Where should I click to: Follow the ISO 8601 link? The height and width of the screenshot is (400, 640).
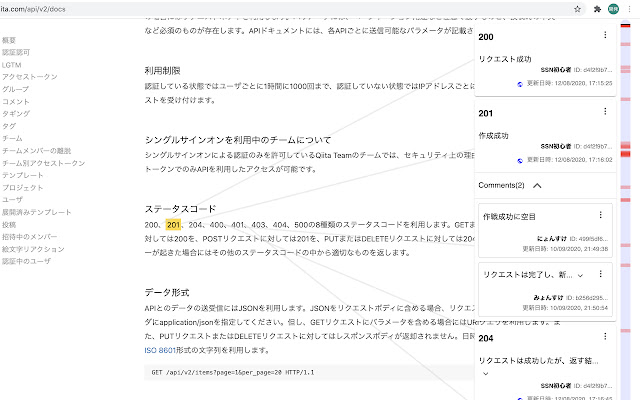click(160, 350)
